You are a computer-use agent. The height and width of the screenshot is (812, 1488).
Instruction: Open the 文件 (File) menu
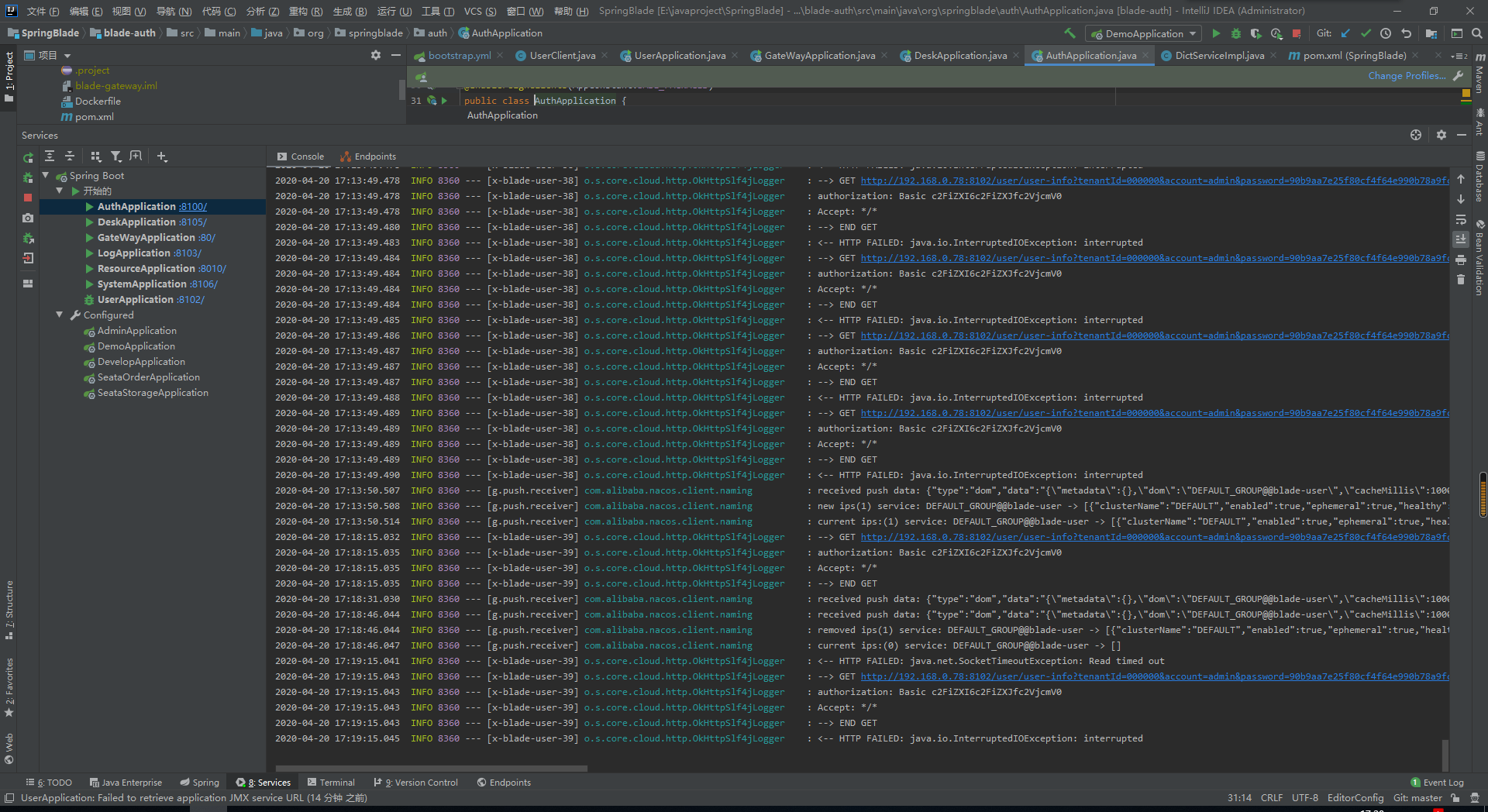(43, 11)
